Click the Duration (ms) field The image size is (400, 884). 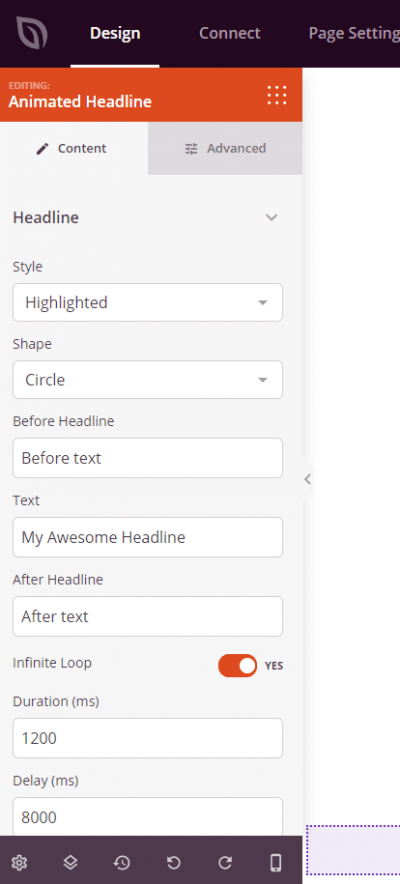(x=148, y=738)
